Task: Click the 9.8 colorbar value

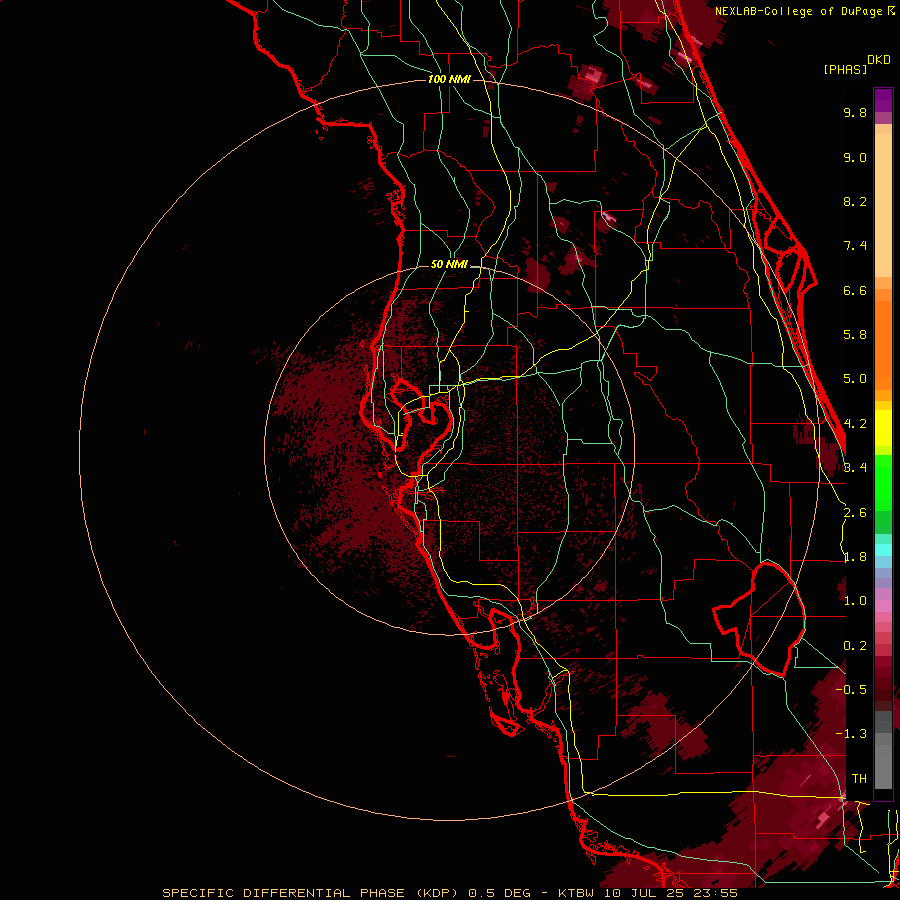Action: pos(855,112)
